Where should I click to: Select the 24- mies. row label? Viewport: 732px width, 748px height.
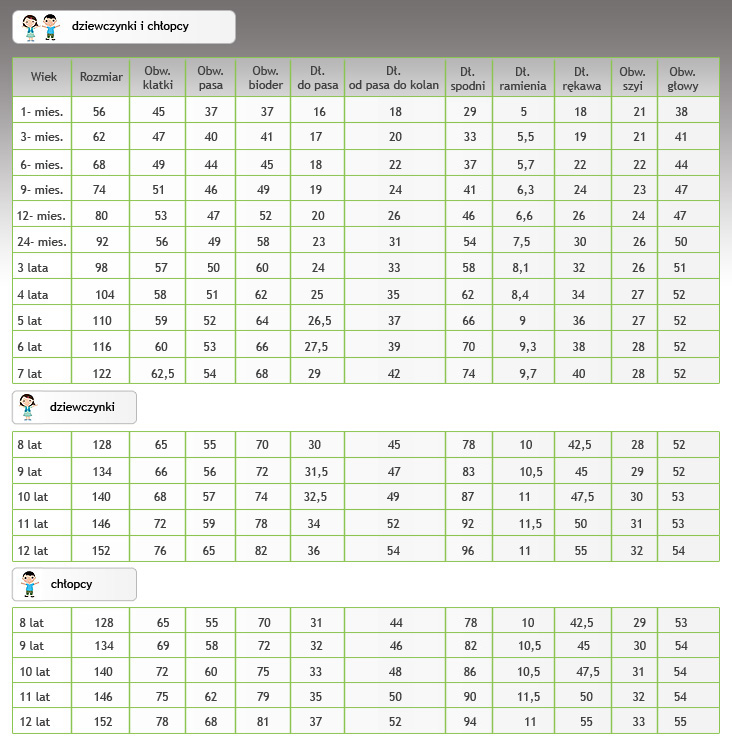point(42,242)
